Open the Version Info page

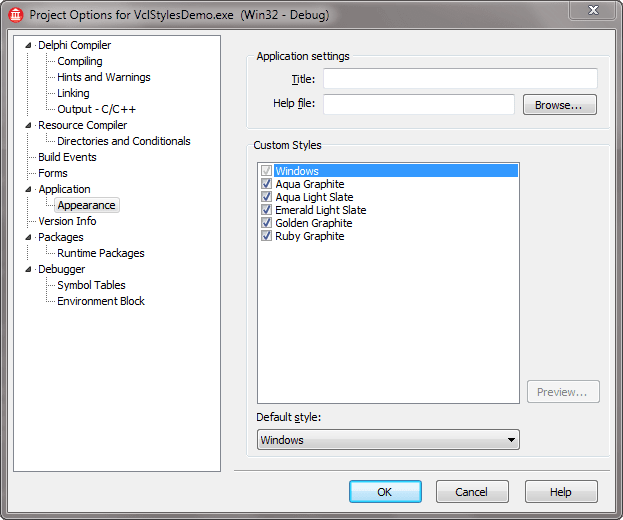(67, 221)
